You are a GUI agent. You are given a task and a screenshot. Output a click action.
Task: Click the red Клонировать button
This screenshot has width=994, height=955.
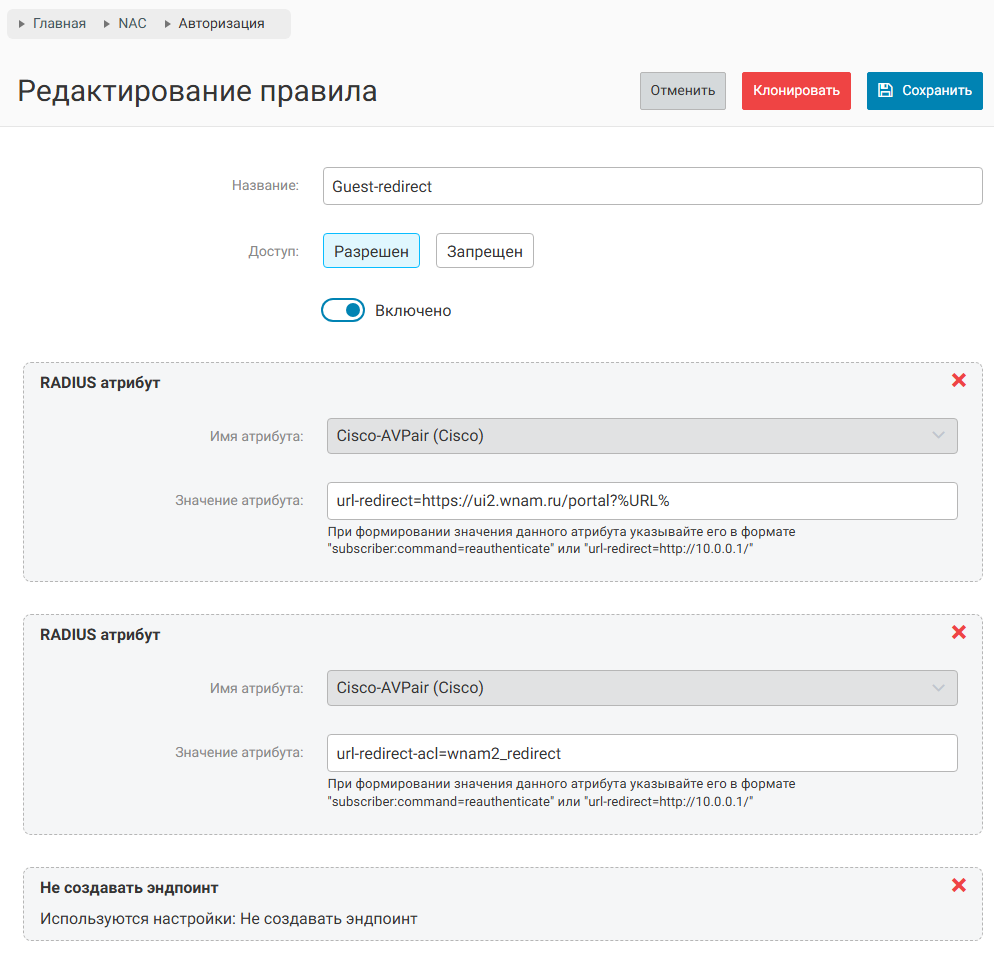796,91
